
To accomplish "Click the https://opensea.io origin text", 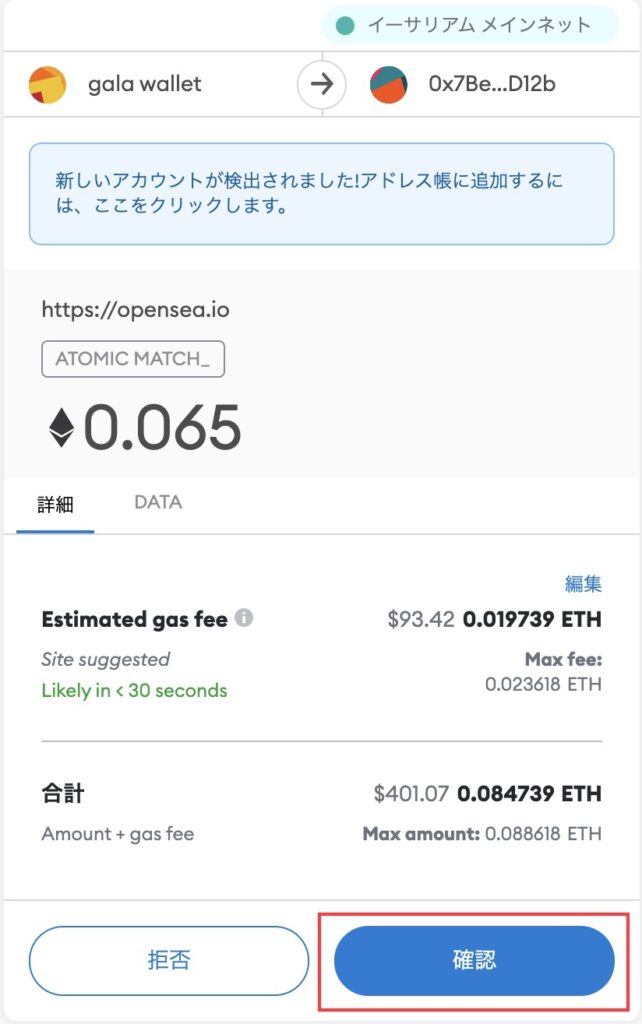I will (135, 309).
